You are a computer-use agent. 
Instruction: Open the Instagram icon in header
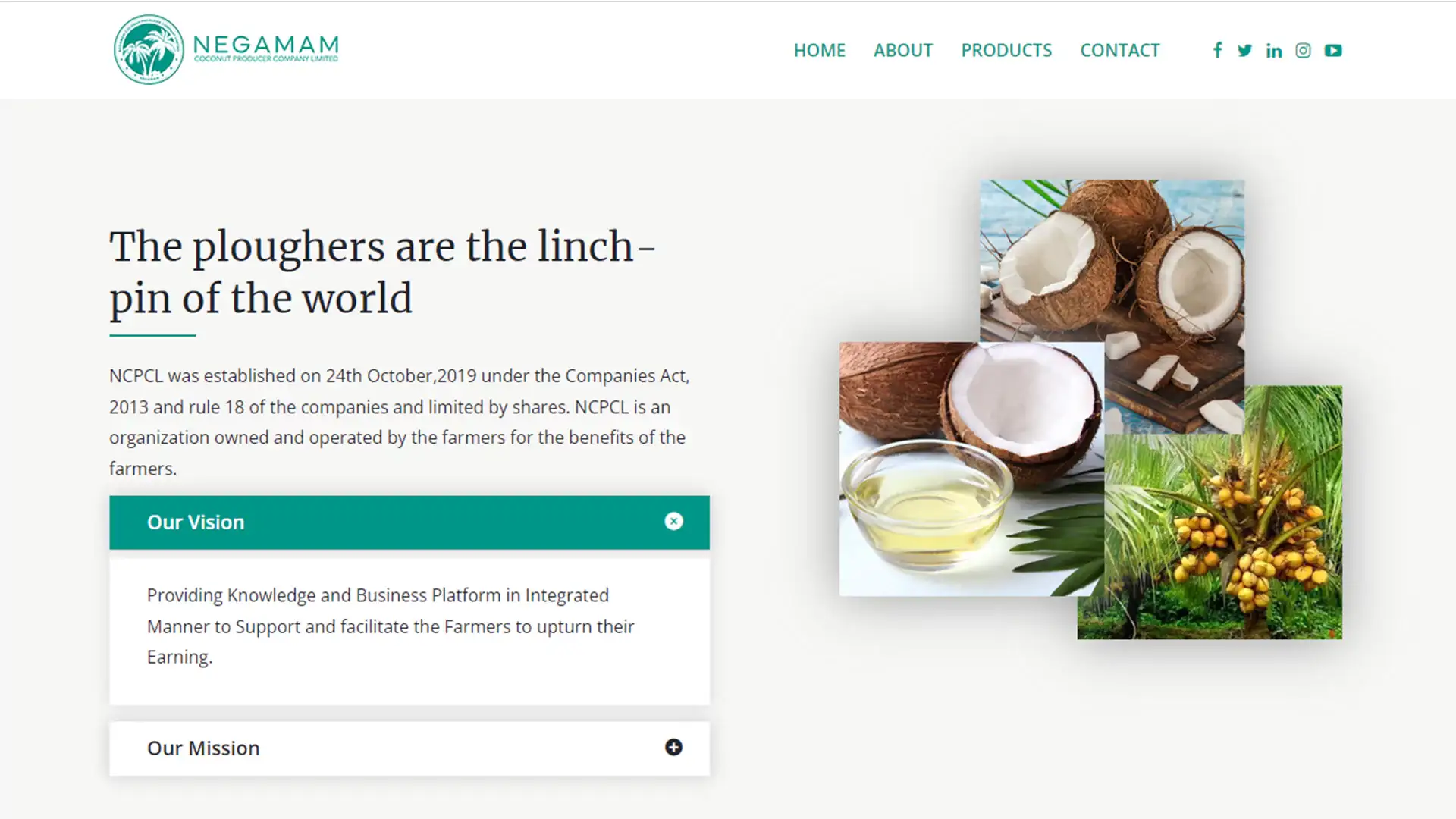tap(1303, 50)
